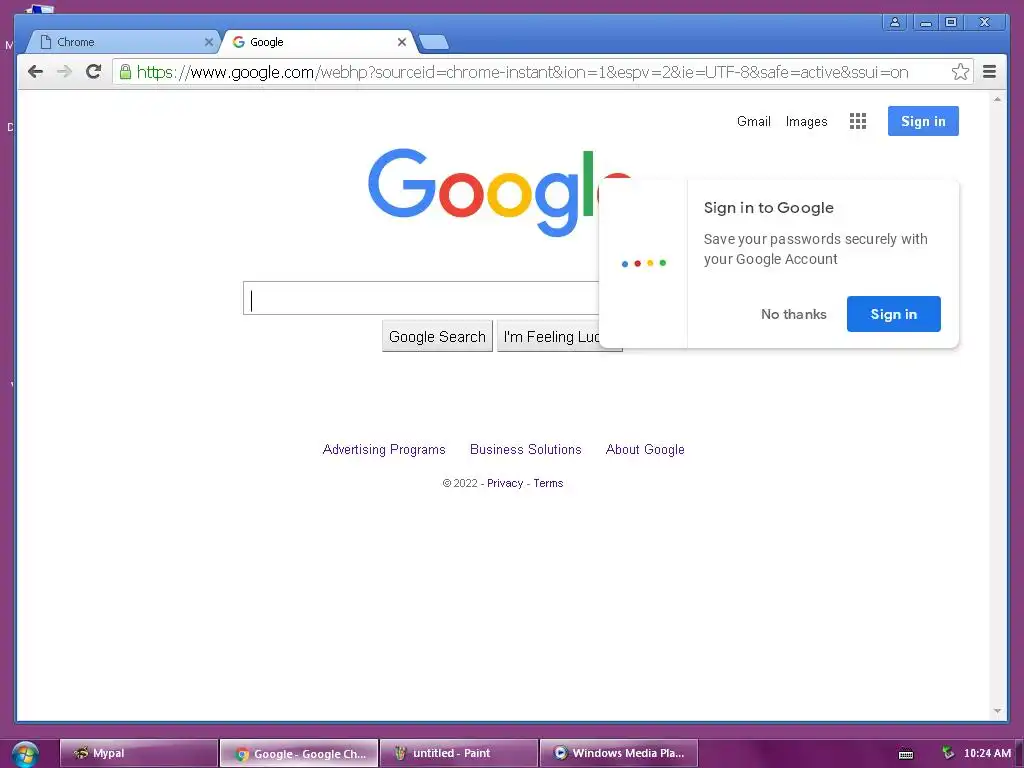Open Gmail link
The width and height of the screenshot is (1024, 768).
click(x=754, y=121)
